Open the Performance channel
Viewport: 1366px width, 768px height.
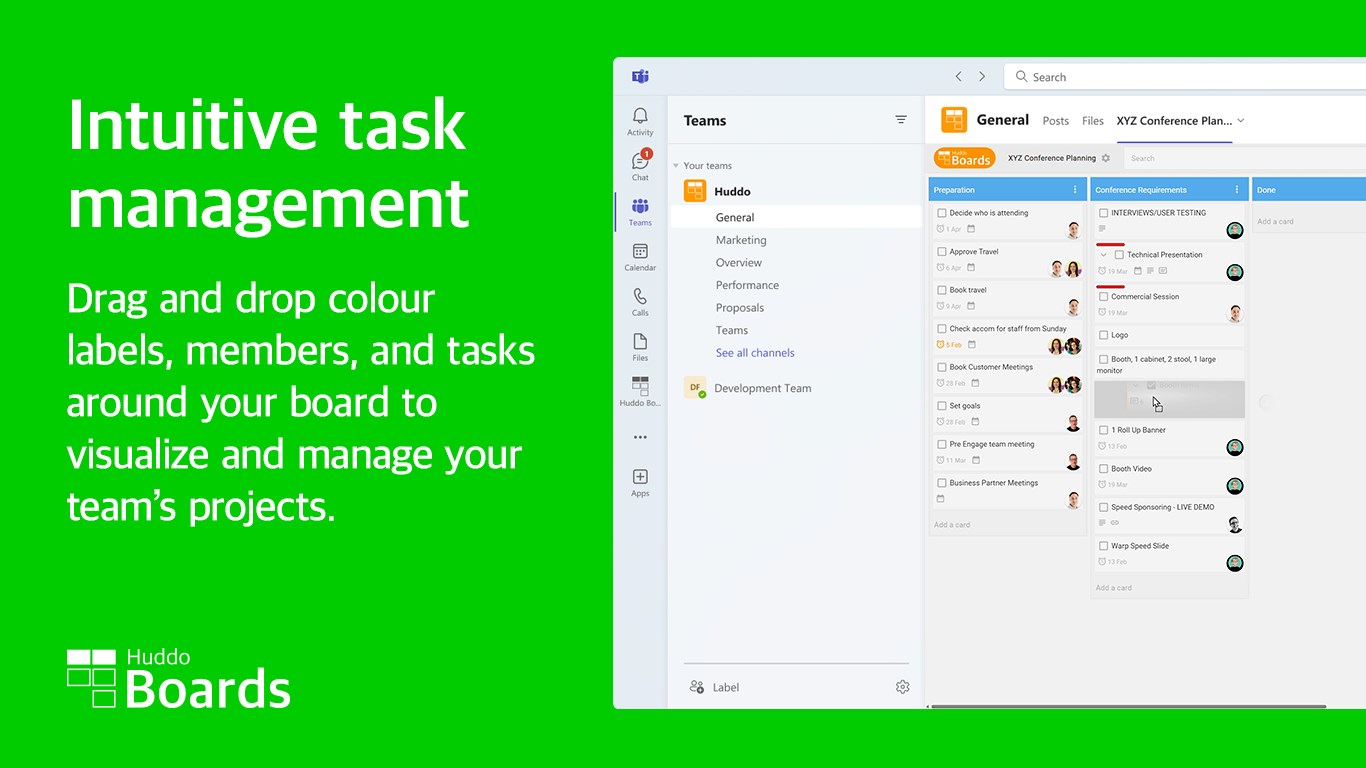pyautogui.click(x=747, y=285)
